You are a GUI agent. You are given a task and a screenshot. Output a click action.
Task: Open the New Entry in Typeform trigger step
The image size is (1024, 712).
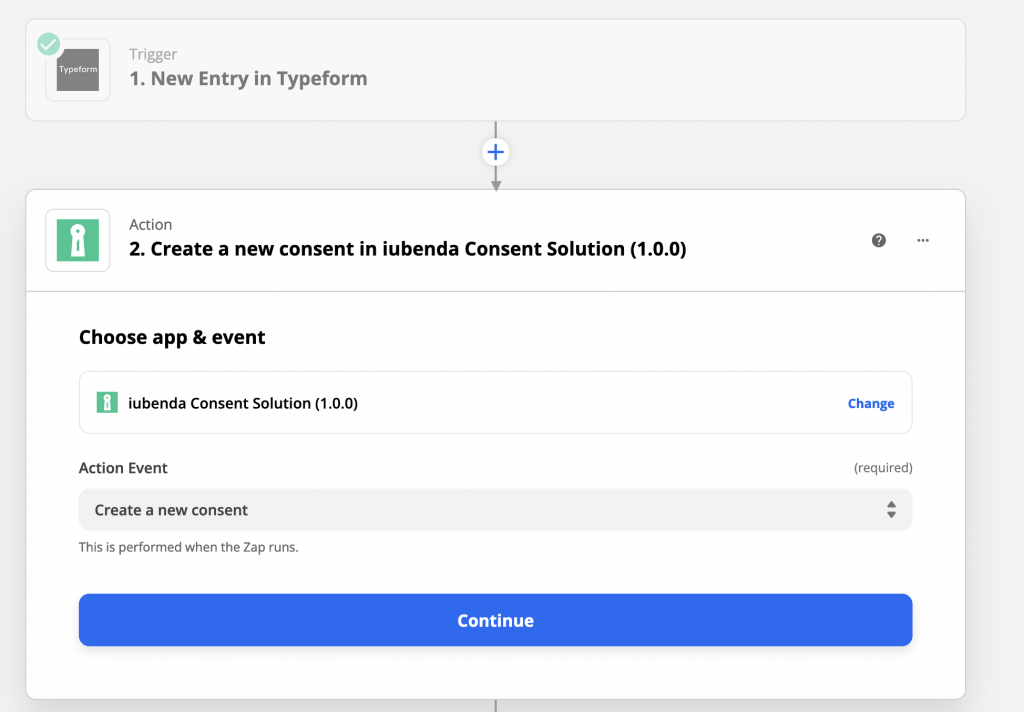coord(248,77)
